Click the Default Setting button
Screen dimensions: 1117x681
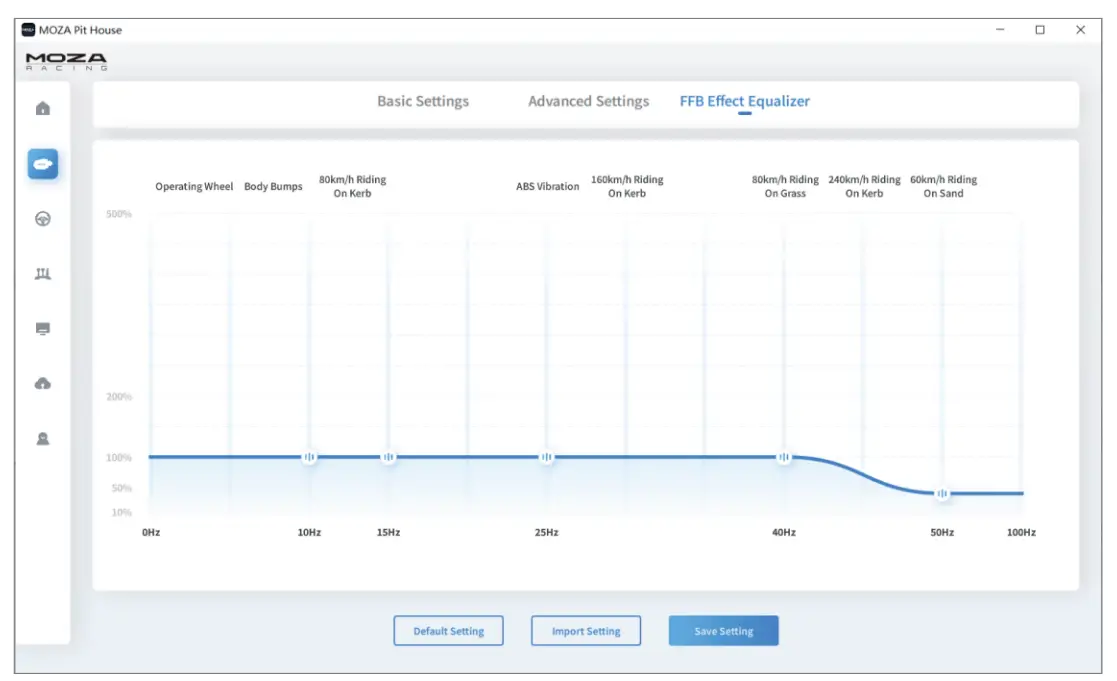[448, 630]
